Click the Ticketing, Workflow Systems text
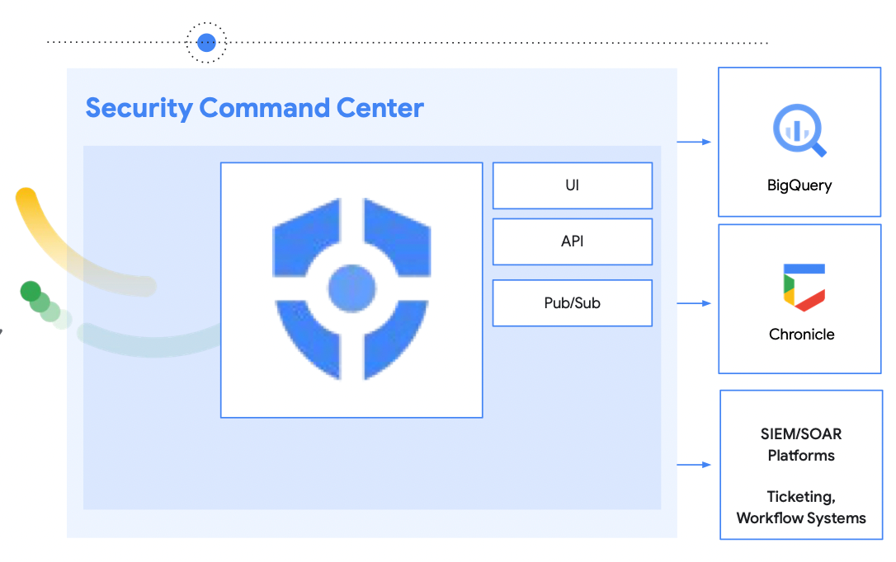Screen dimensions: 896x562 point(801,507)
